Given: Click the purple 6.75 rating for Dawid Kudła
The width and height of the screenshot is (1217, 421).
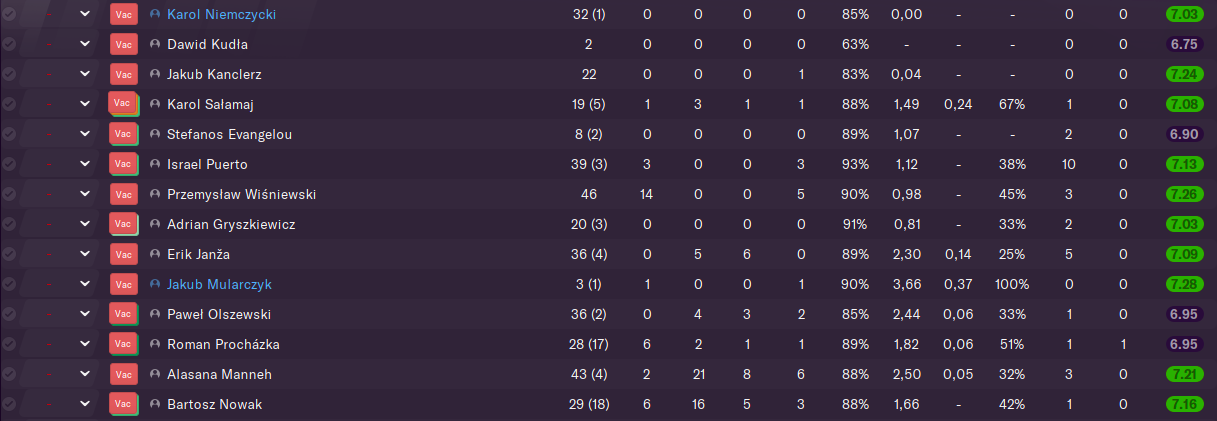Looking at the screenshot, I should pos(1183,45).
